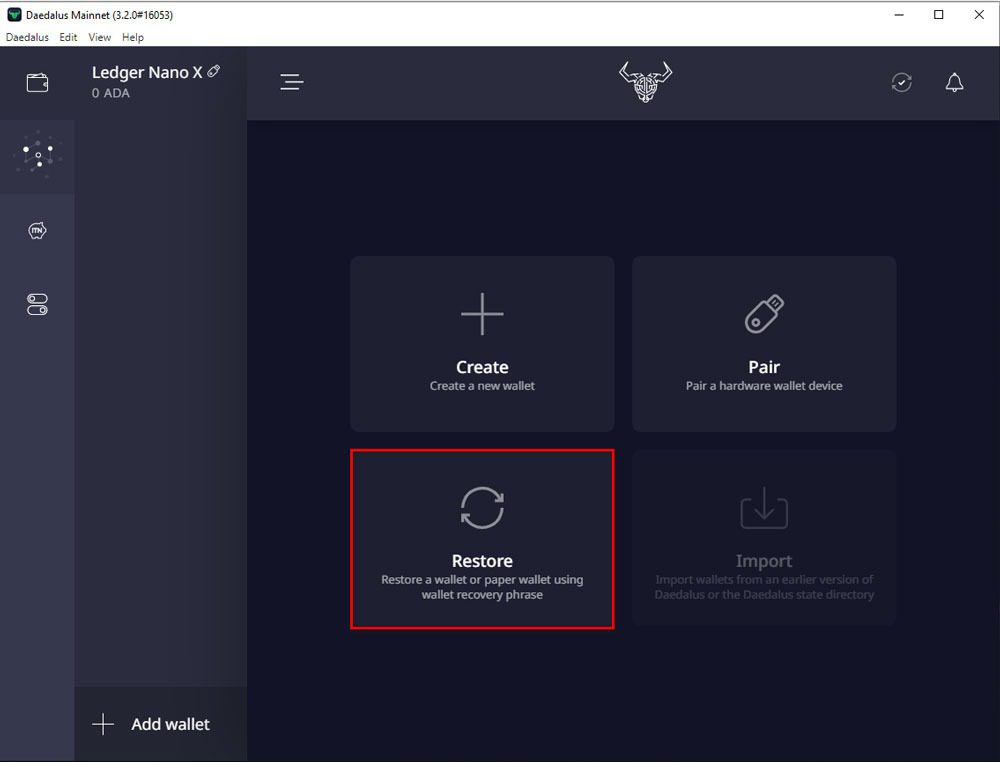Screen dimensions: 1000x762
Task: Open the ITN rewards piggy bank icon
Action: [x=37, y=231]
